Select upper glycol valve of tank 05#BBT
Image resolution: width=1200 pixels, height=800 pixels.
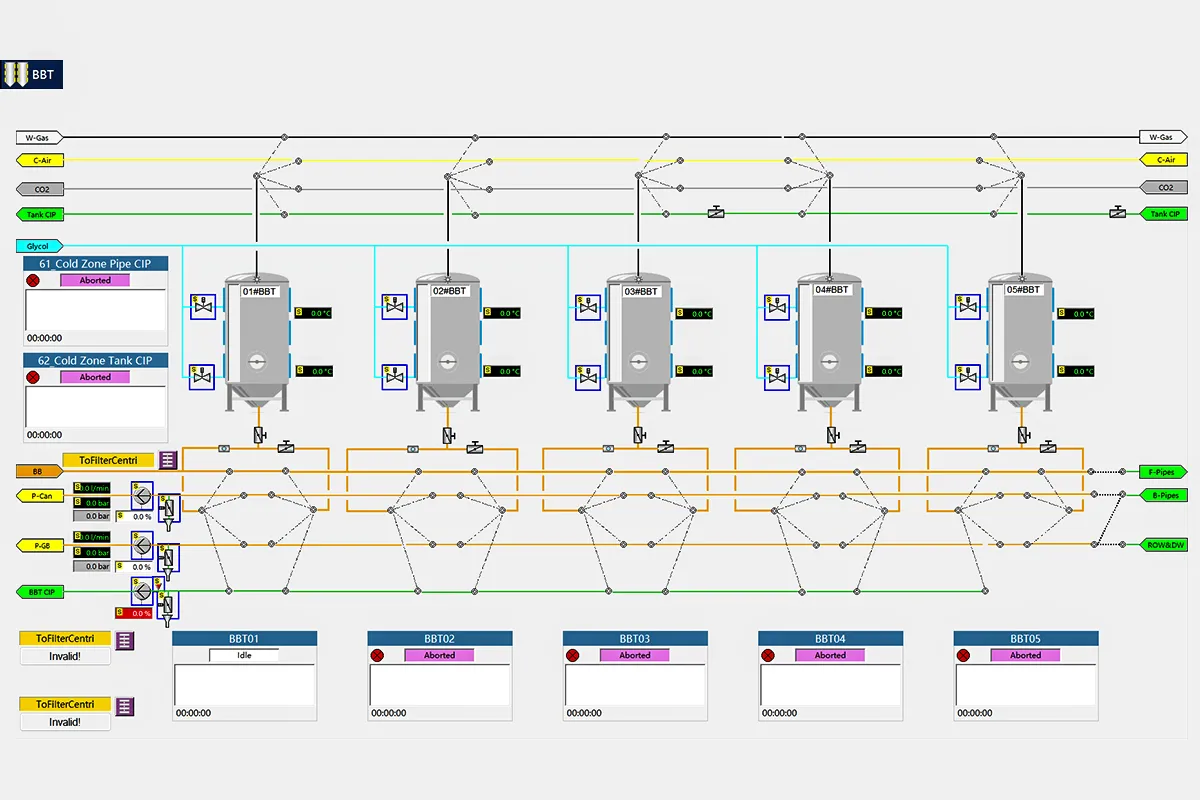pyautogui.click(x=967, y=307)
